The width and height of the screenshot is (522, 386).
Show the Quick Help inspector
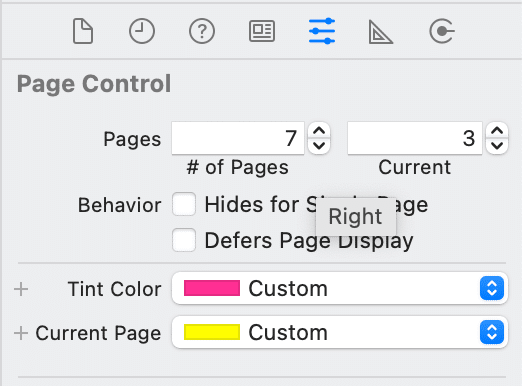(202, 31)
